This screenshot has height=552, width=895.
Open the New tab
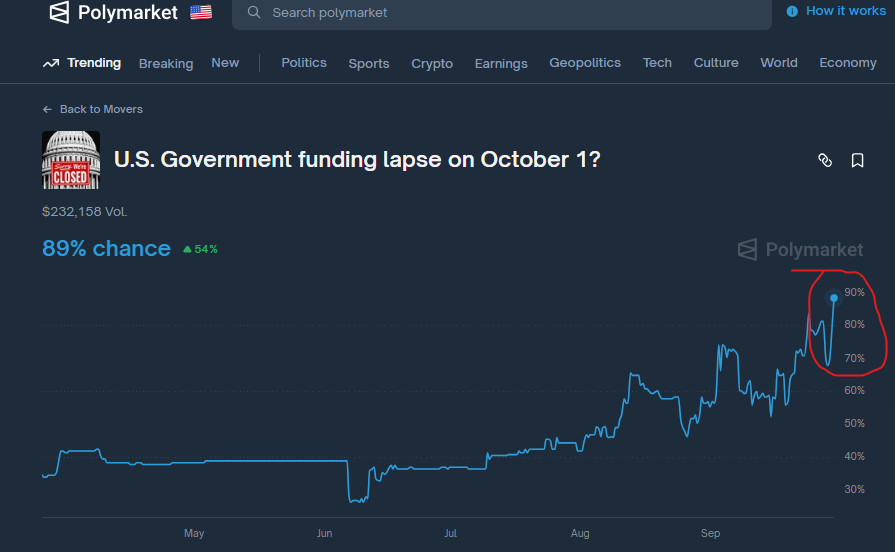coord(225,63)
